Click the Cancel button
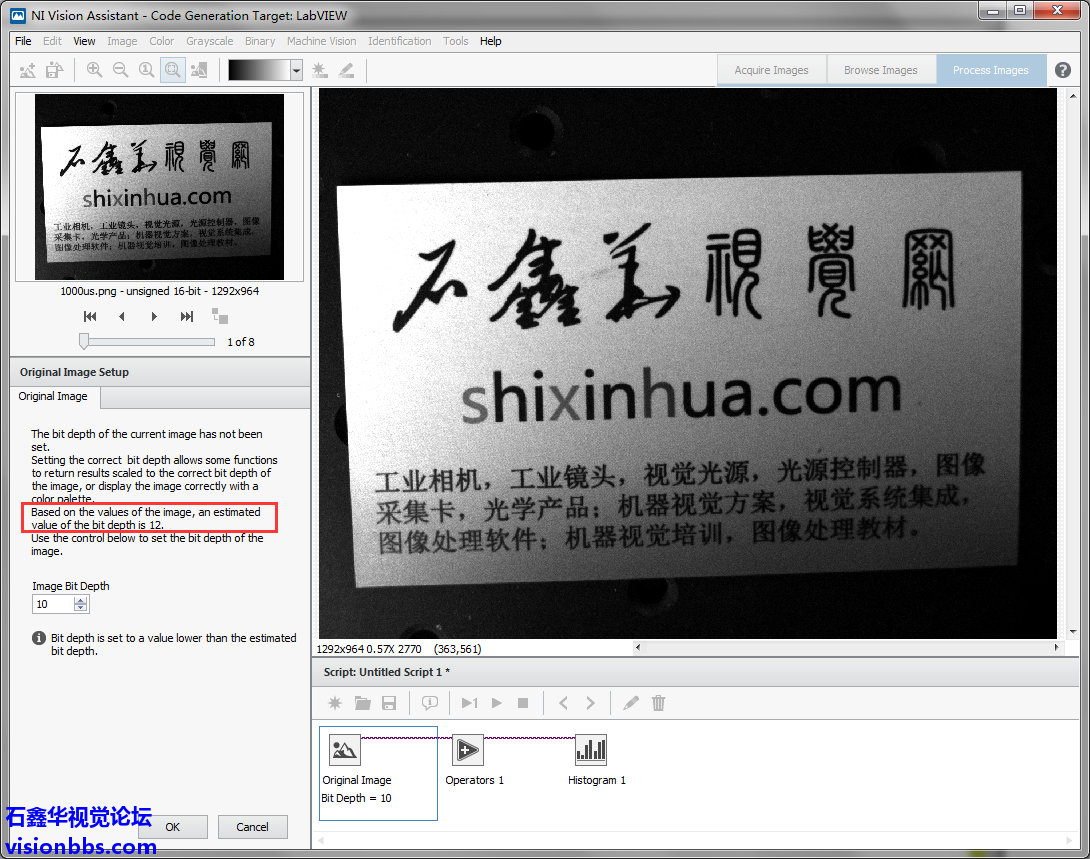Viewport: 1090px width, 859px height. click(x=252, y=827)
